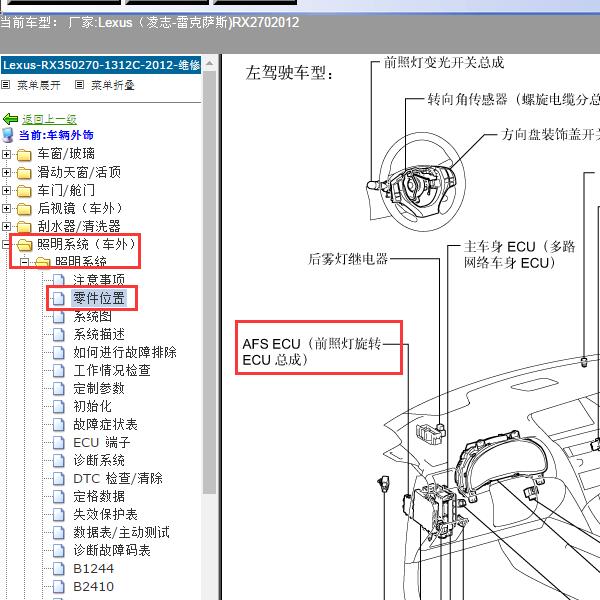Screen dimensions: 600x600
Task: Select the Lexus-RX350270-1312C-2012 title entry
Action: [x=101, y=65]
